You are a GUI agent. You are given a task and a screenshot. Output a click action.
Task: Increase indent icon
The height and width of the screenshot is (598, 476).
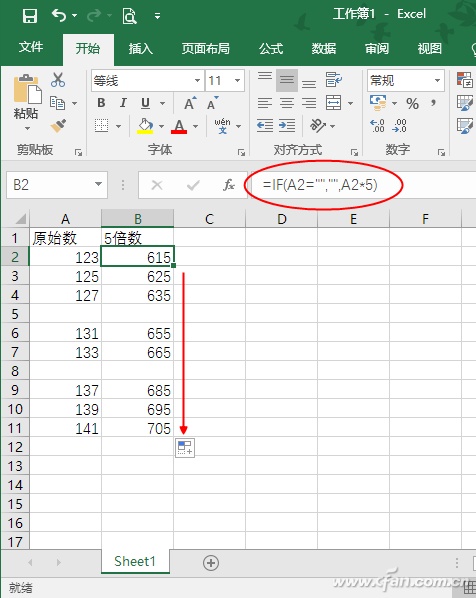coord(287,125)
